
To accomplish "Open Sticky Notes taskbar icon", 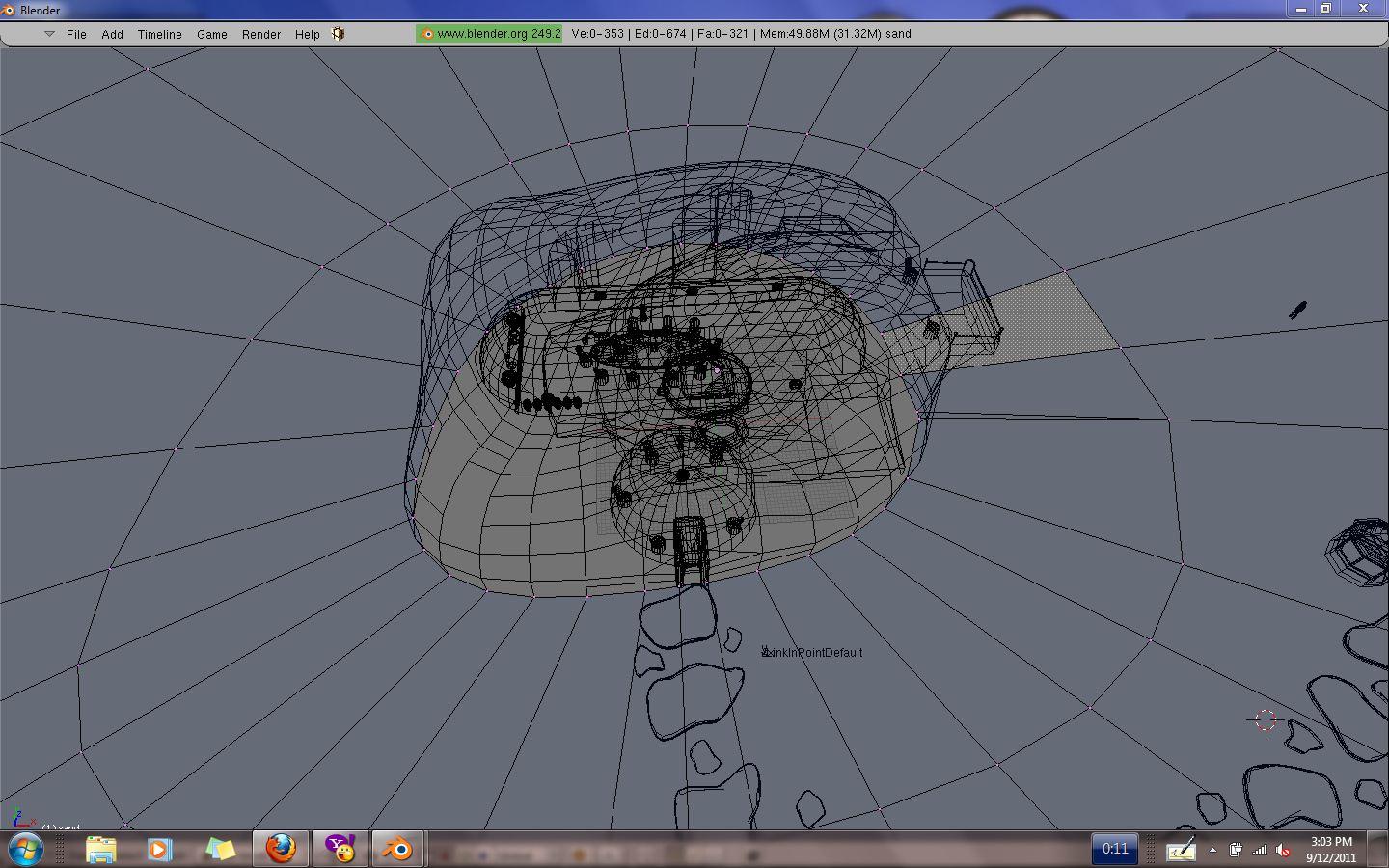I will tap(220, 849).
